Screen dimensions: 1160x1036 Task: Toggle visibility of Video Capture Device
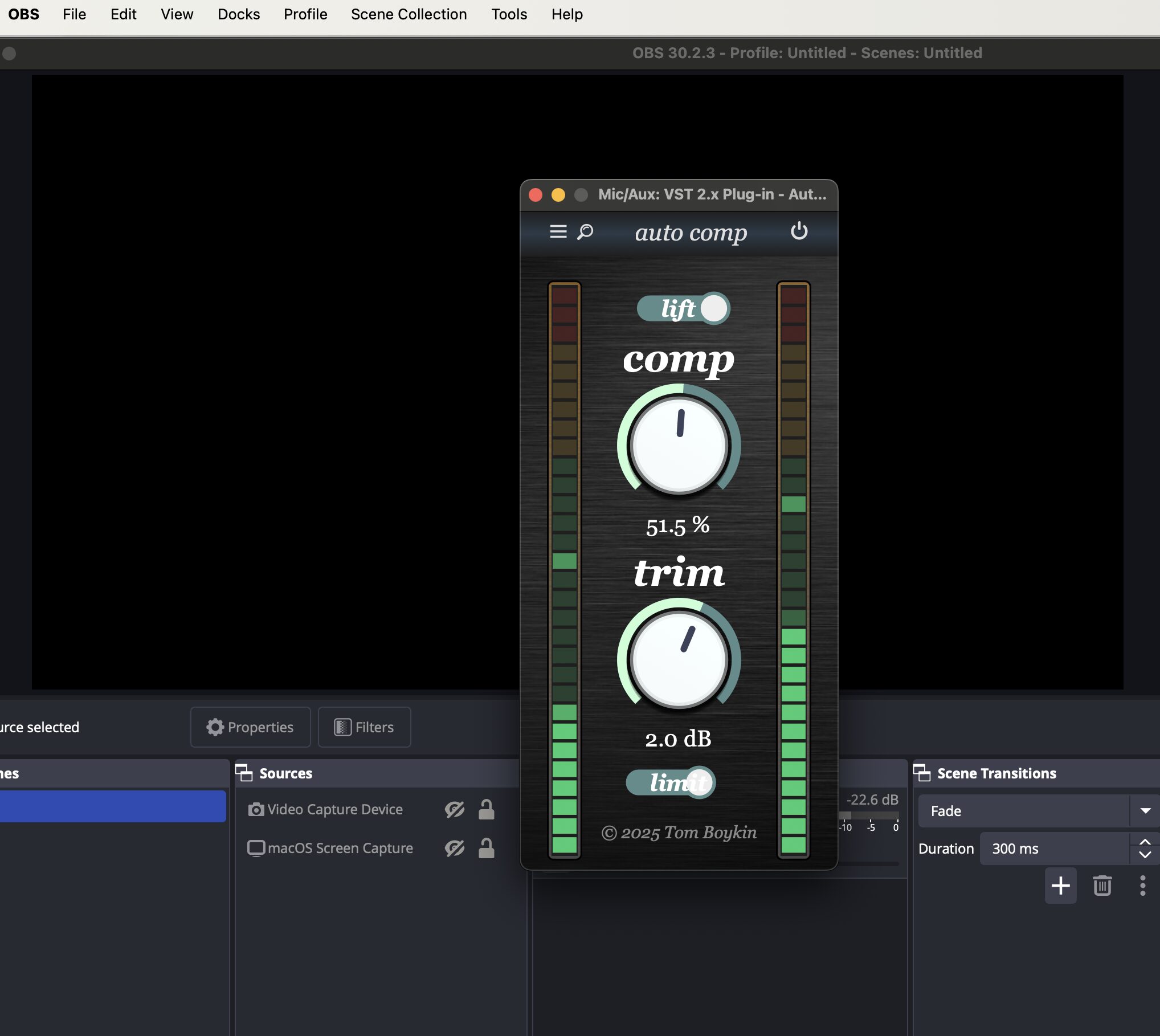coord(454,809)
